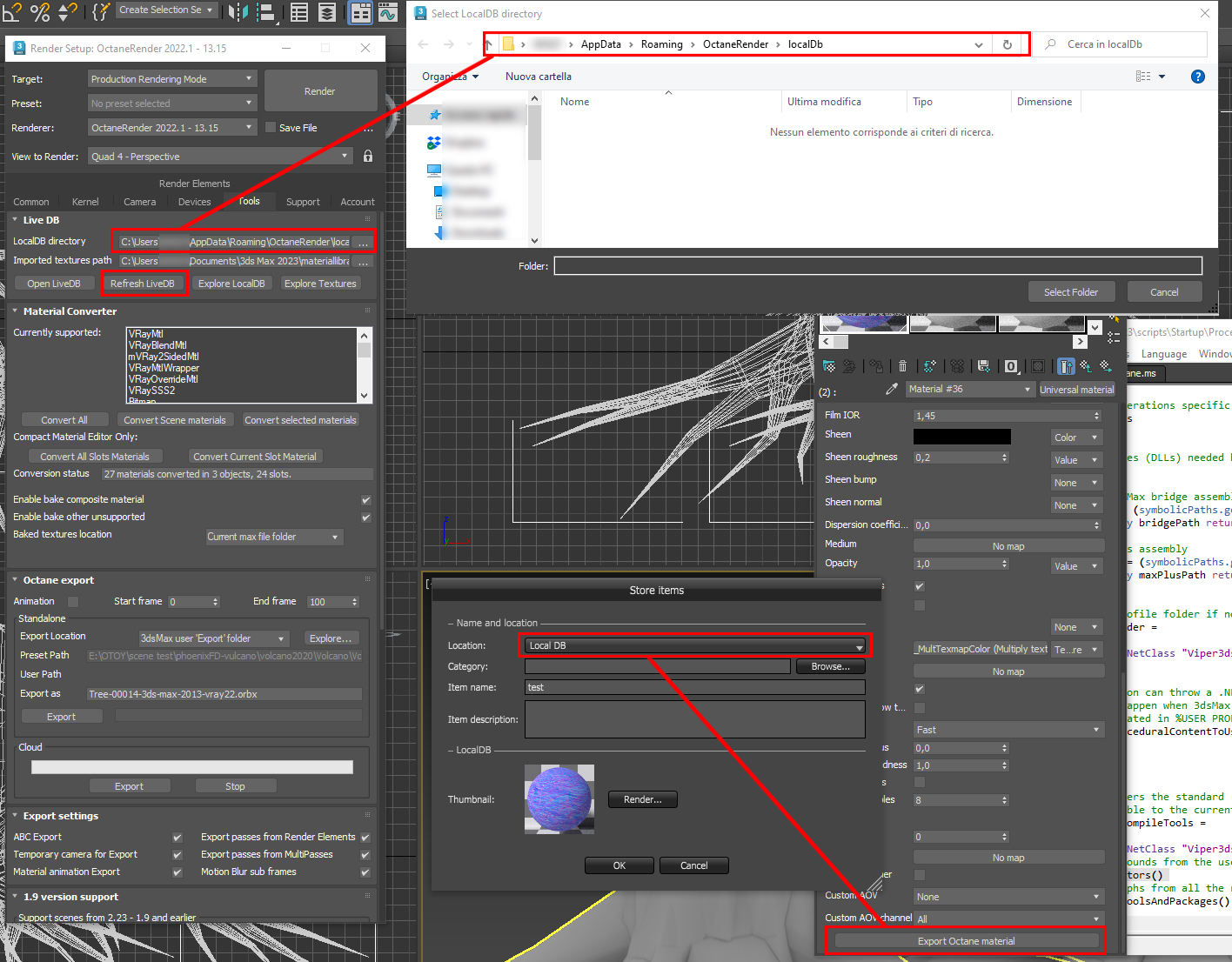1232x962 pixels.
Task: Click the Reset Map/Material trash icon
Action: [x=902, y=366]
